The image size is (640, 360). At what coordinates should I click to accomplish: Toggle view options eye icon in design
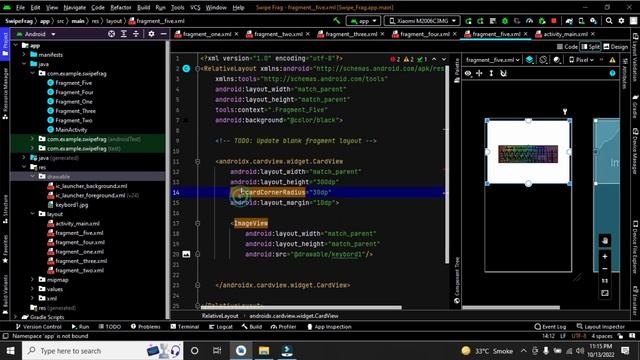click(468, 73)
